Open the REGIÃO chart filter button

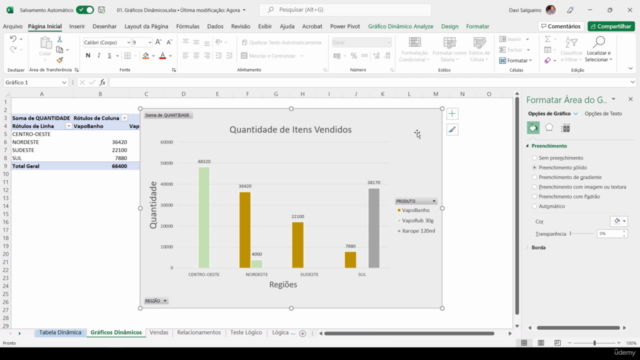156,301
